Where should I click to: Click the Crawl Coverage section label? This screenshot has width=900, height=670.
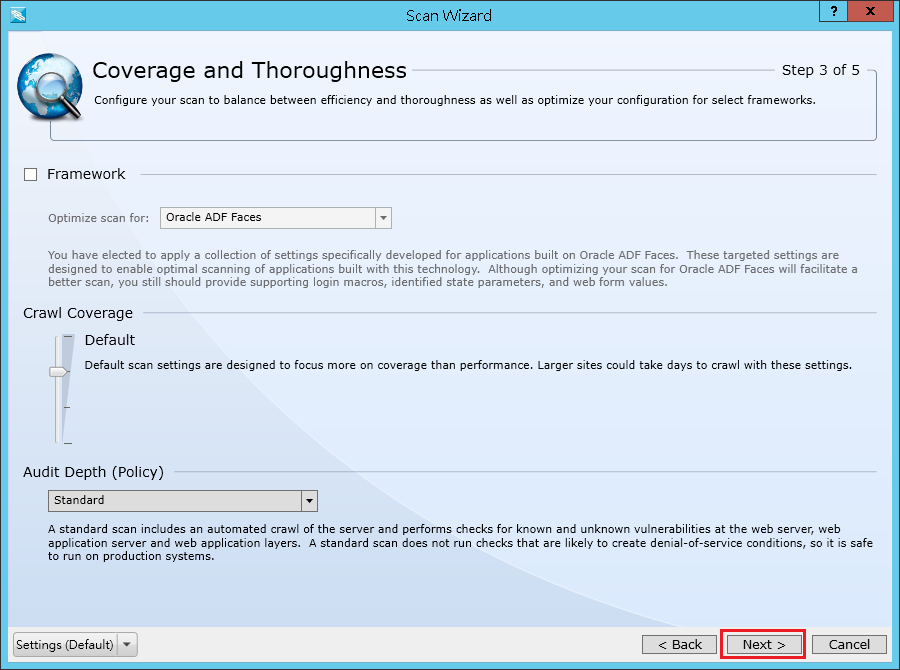78,313
